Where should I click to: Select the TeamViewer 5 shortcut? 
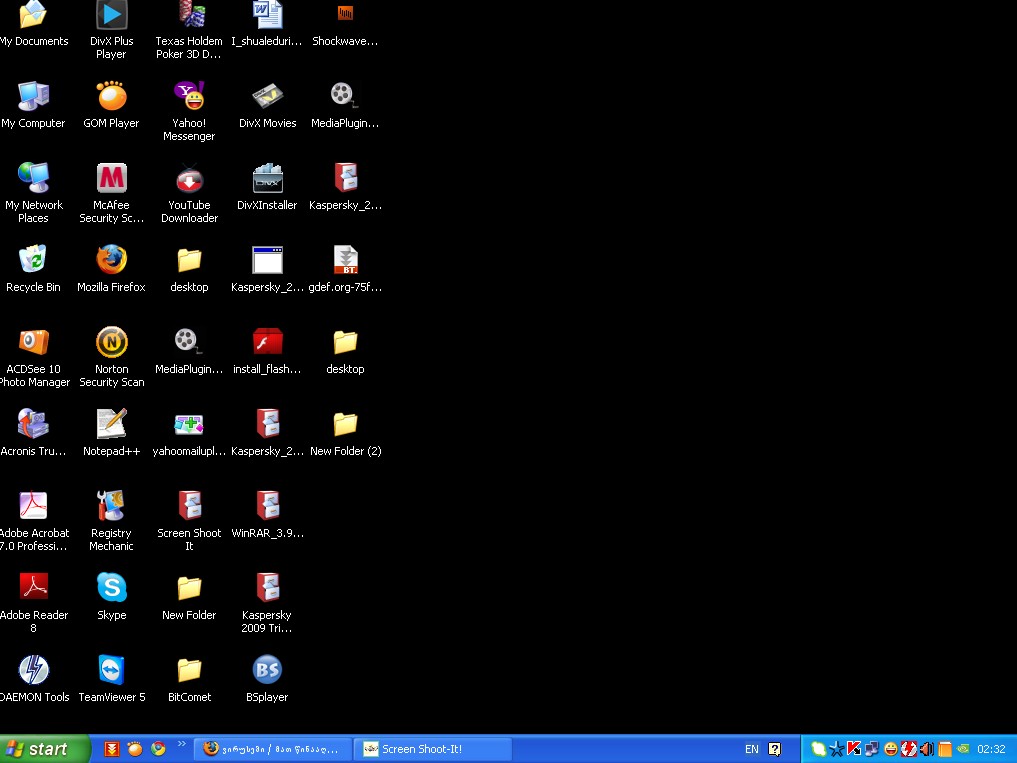pos(112,679)
